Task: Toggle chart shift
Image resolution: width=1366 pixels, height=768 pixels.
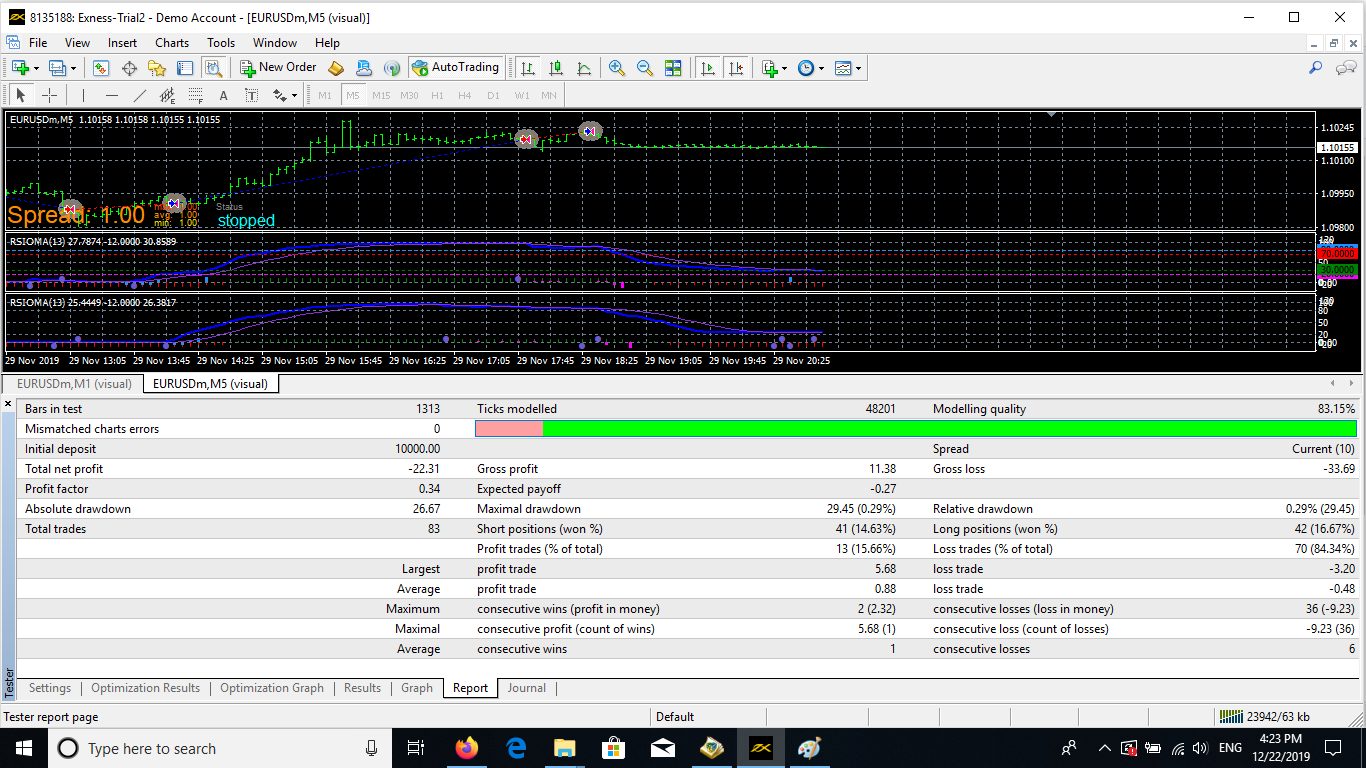Action: click(736, 68)
